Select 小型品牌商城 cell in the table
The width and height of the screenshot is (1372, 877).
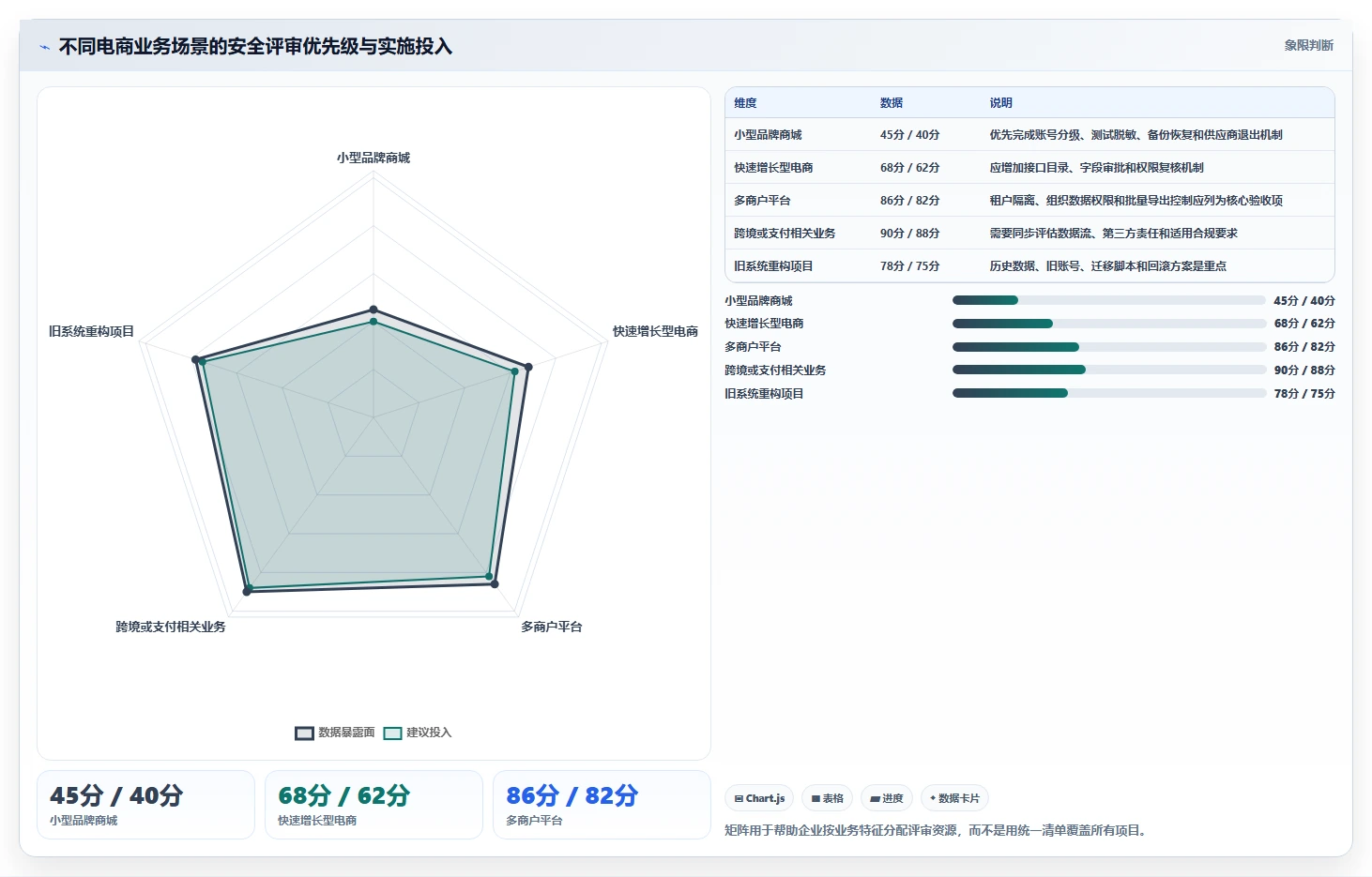768,135
